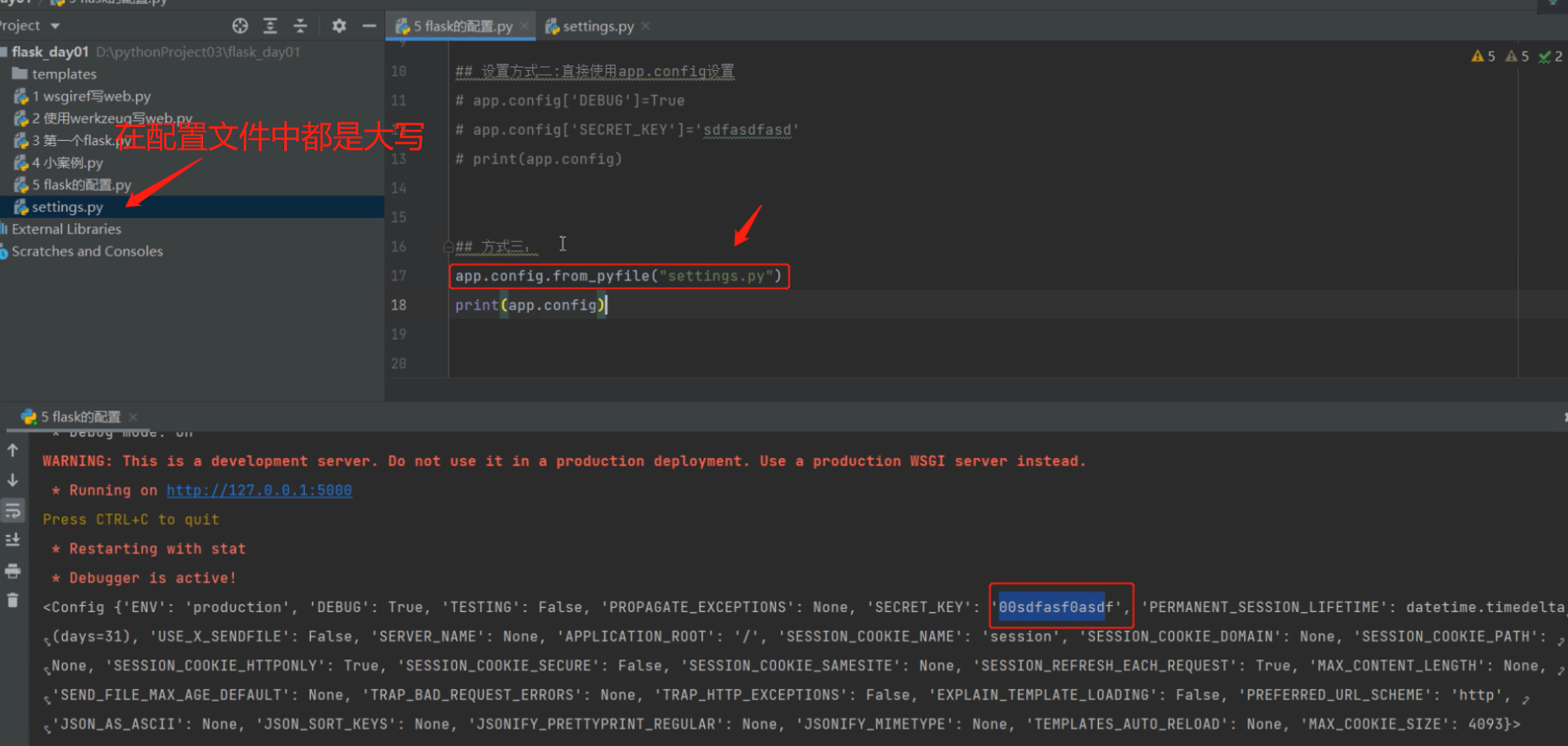This screenshot has height=746, width=1568.
Task: Open file '4 小案例.py'
Action: [x=67, y=163]
